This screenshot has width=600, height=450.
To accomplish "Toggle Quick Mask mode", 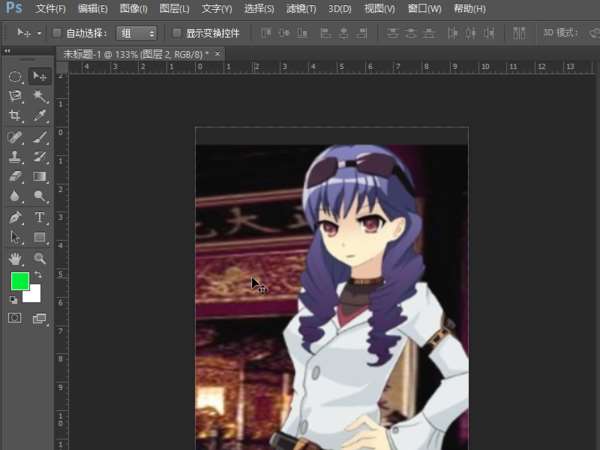I will click(x=15, y=318).
